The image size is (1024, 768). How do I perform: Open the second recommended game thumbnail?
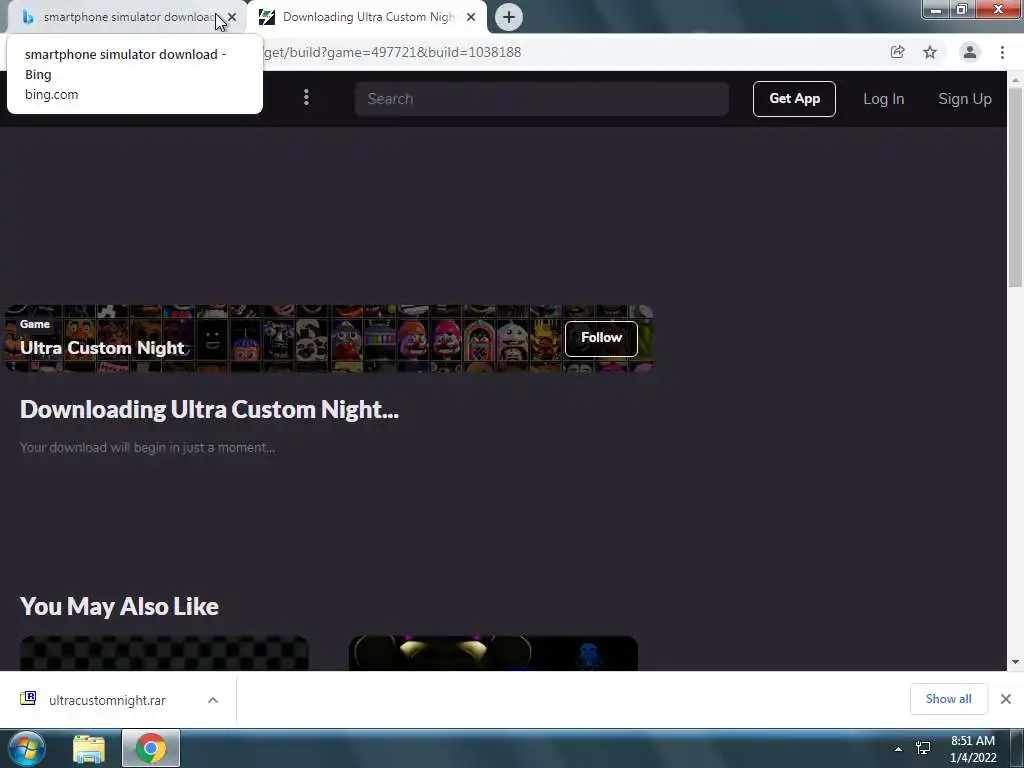pos(493,653)
